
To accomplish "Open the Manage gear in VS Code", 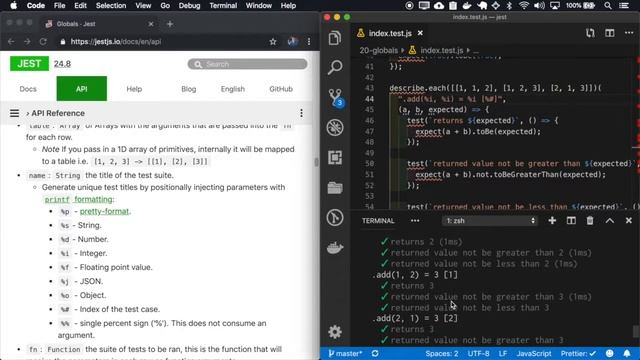I will click(335, 332).
